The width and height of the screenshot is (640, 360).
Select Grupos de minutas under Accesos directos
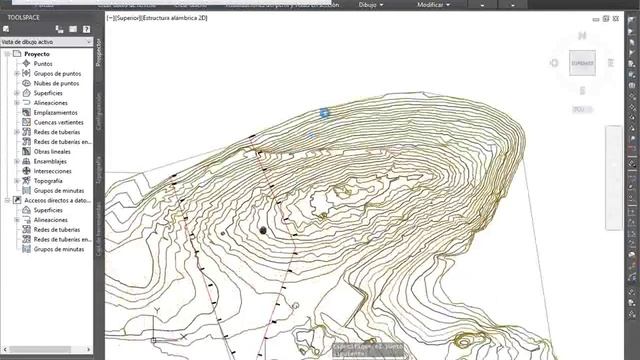(59, 249)
